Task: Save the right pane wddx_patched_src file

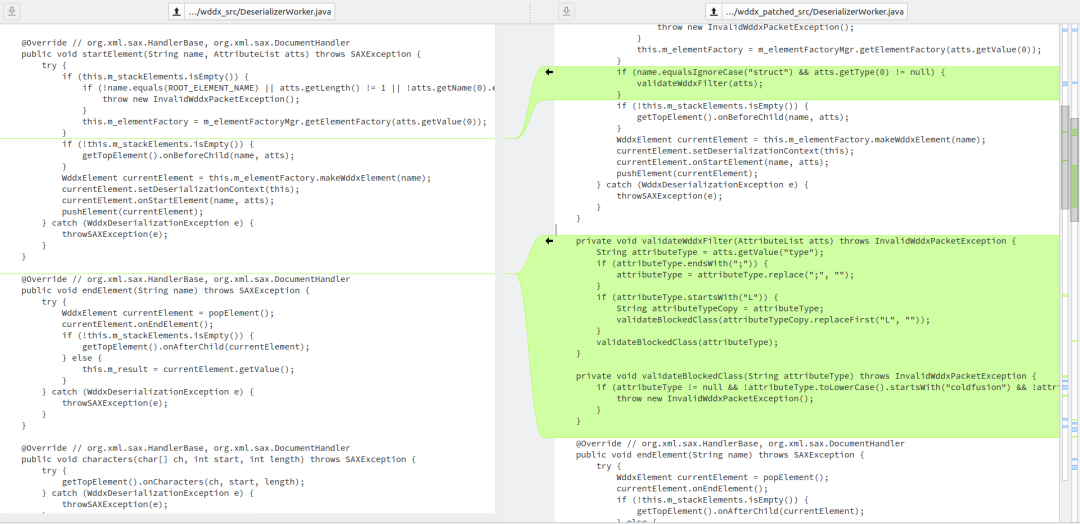Action: click(565, 11)
